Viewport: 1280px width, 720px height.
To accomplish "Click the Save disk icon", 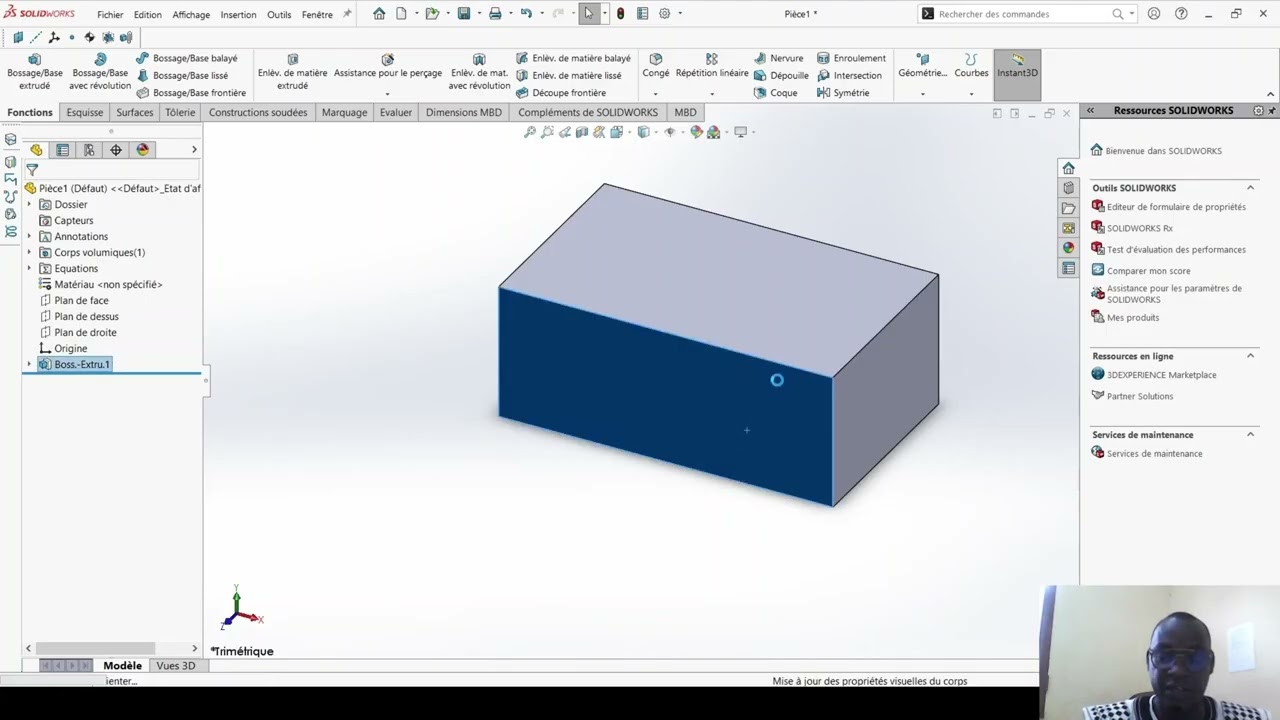I will click(x=464, y=14).
